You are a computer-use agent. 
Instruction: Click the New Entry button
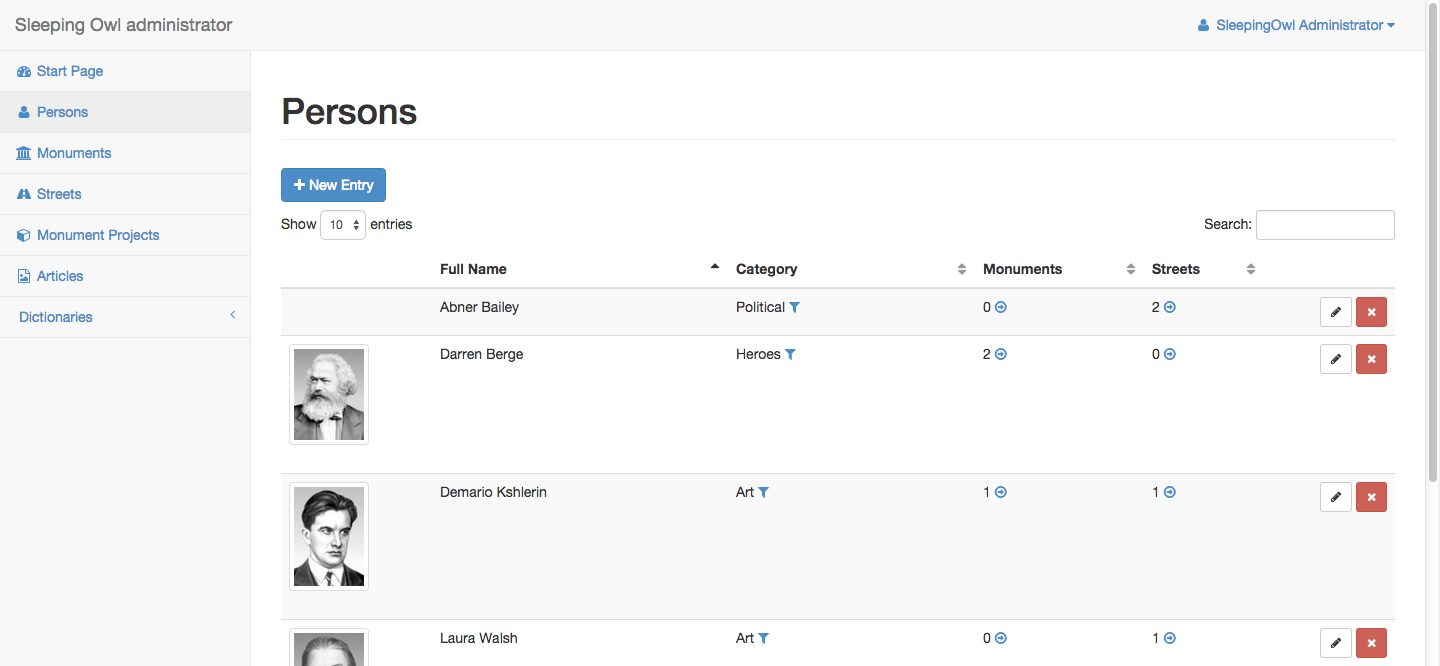pyautogui.click(x=333, y=185)
